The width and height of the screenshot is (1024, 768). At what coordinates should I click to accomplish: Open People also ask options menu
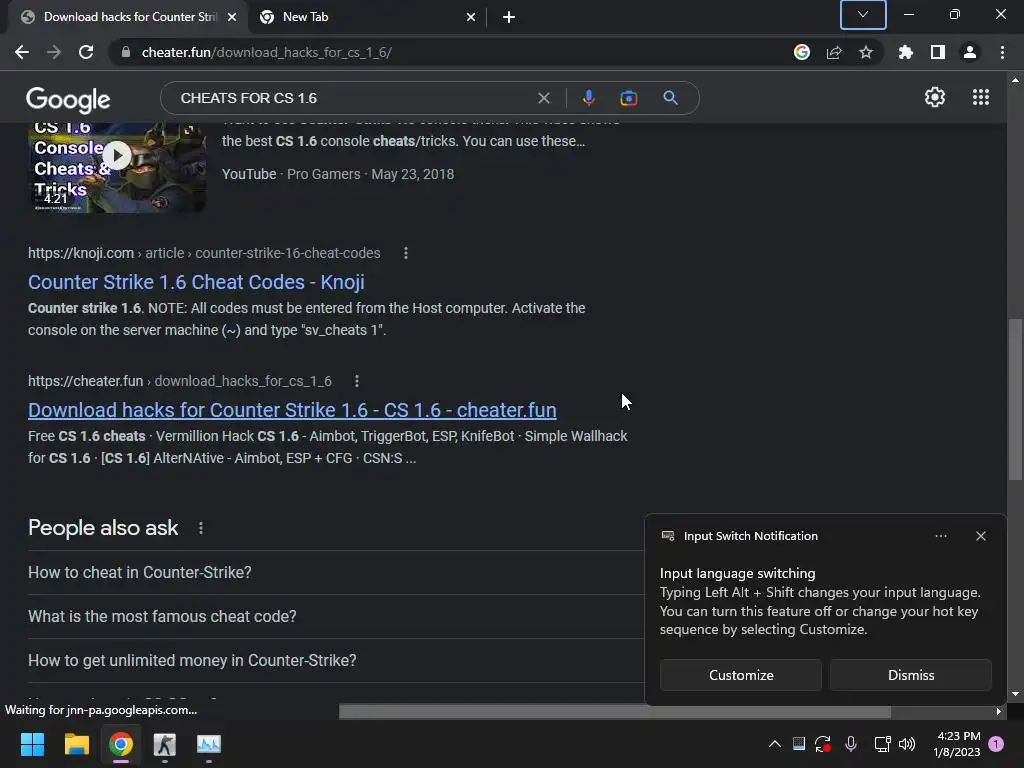(x=200, y=528)
